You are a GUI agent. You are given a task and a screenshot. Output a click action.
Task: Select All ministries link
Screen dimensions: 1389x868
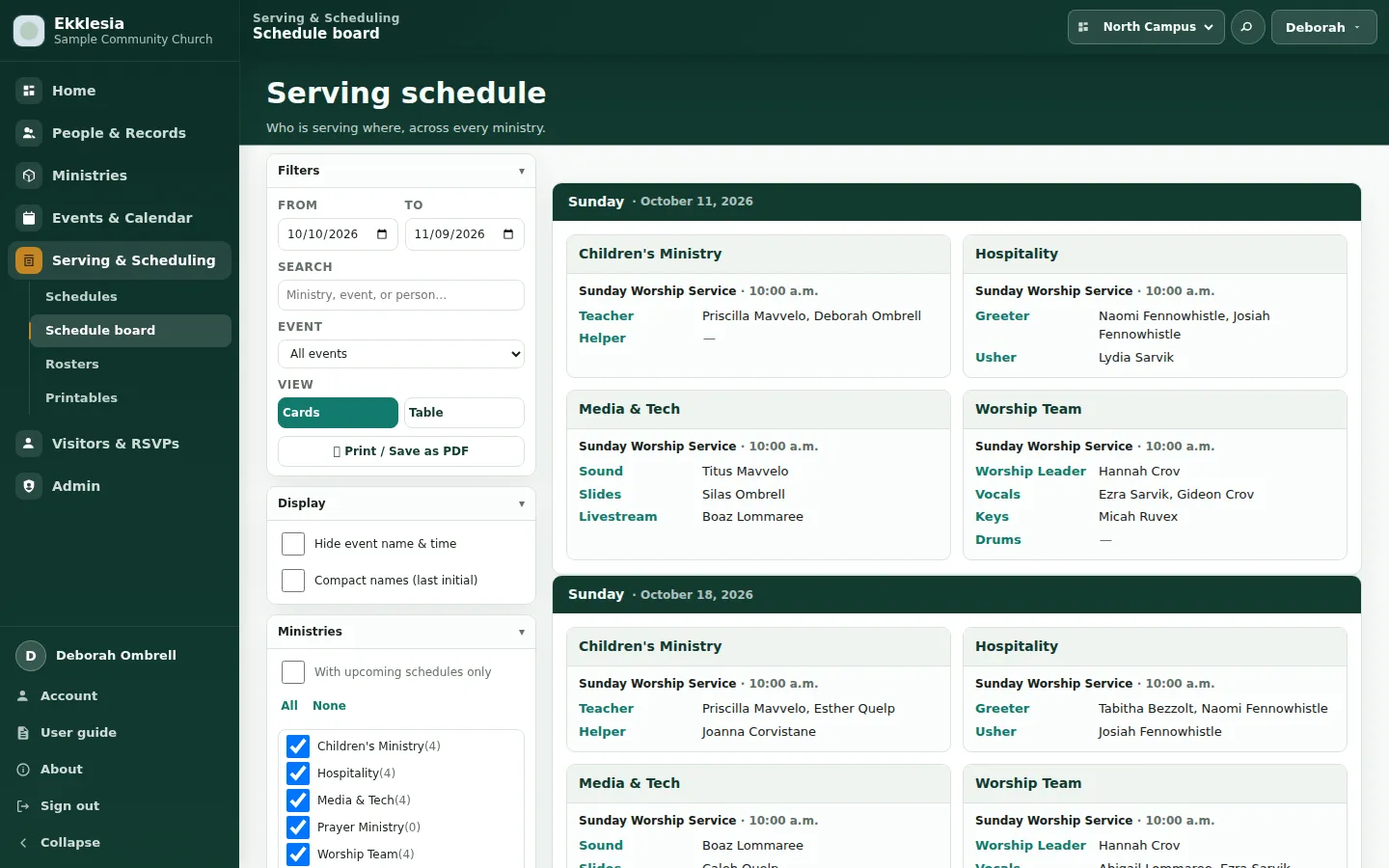pos(289,706)
